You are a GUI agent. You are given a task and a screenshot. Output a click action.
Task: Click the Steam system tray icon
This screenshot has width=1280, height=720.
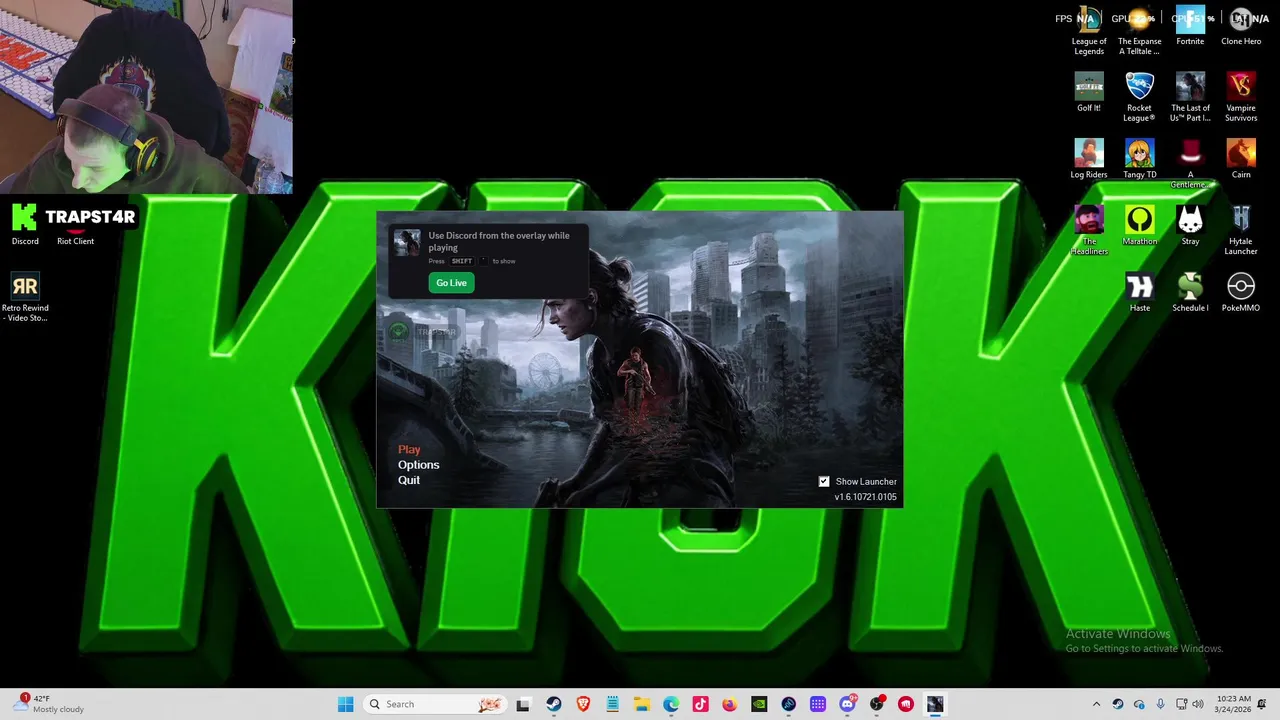pos(1118,704)
